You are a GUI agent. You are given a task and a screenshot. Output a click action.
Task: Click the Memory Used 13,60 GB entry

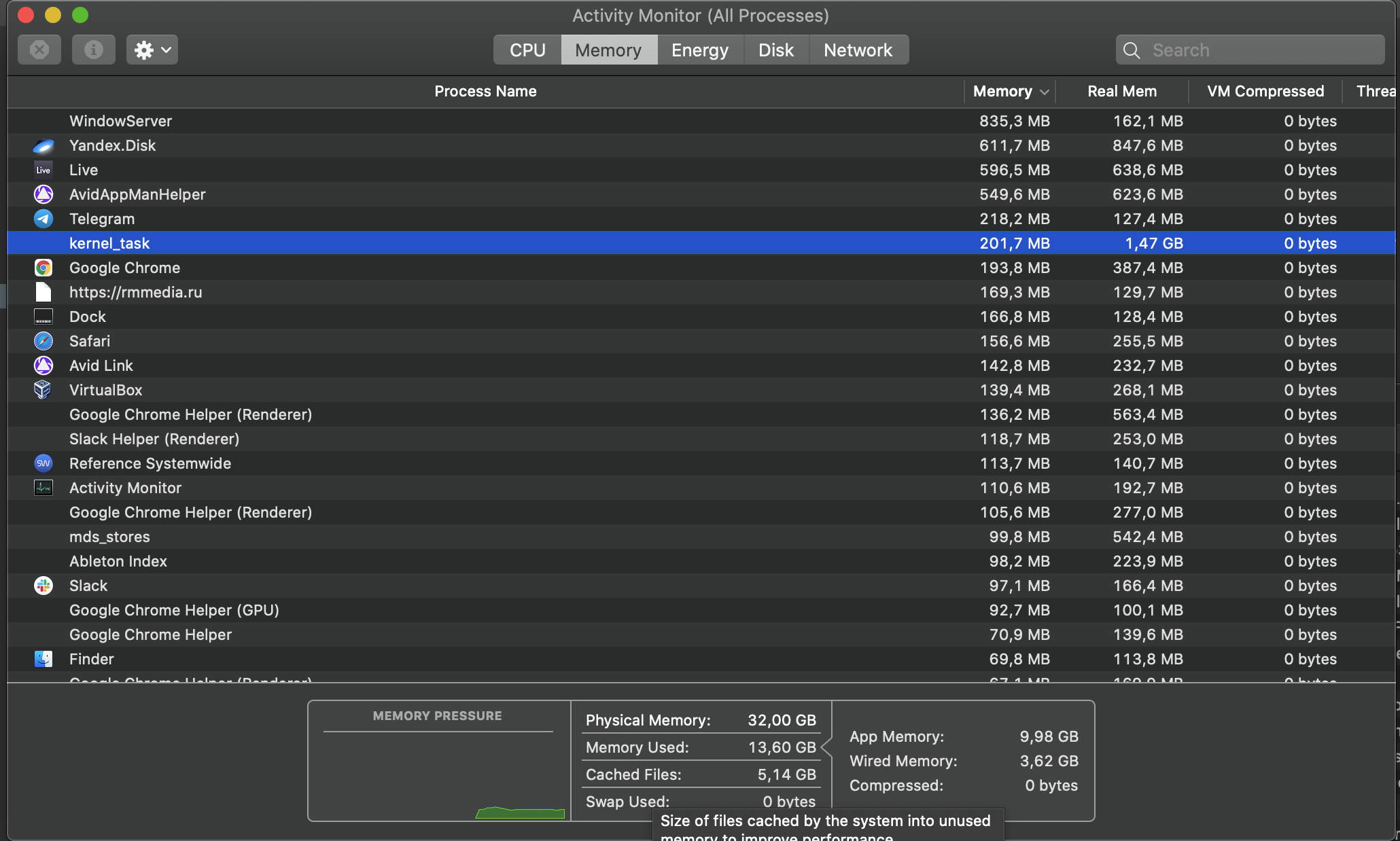point(701,747)
